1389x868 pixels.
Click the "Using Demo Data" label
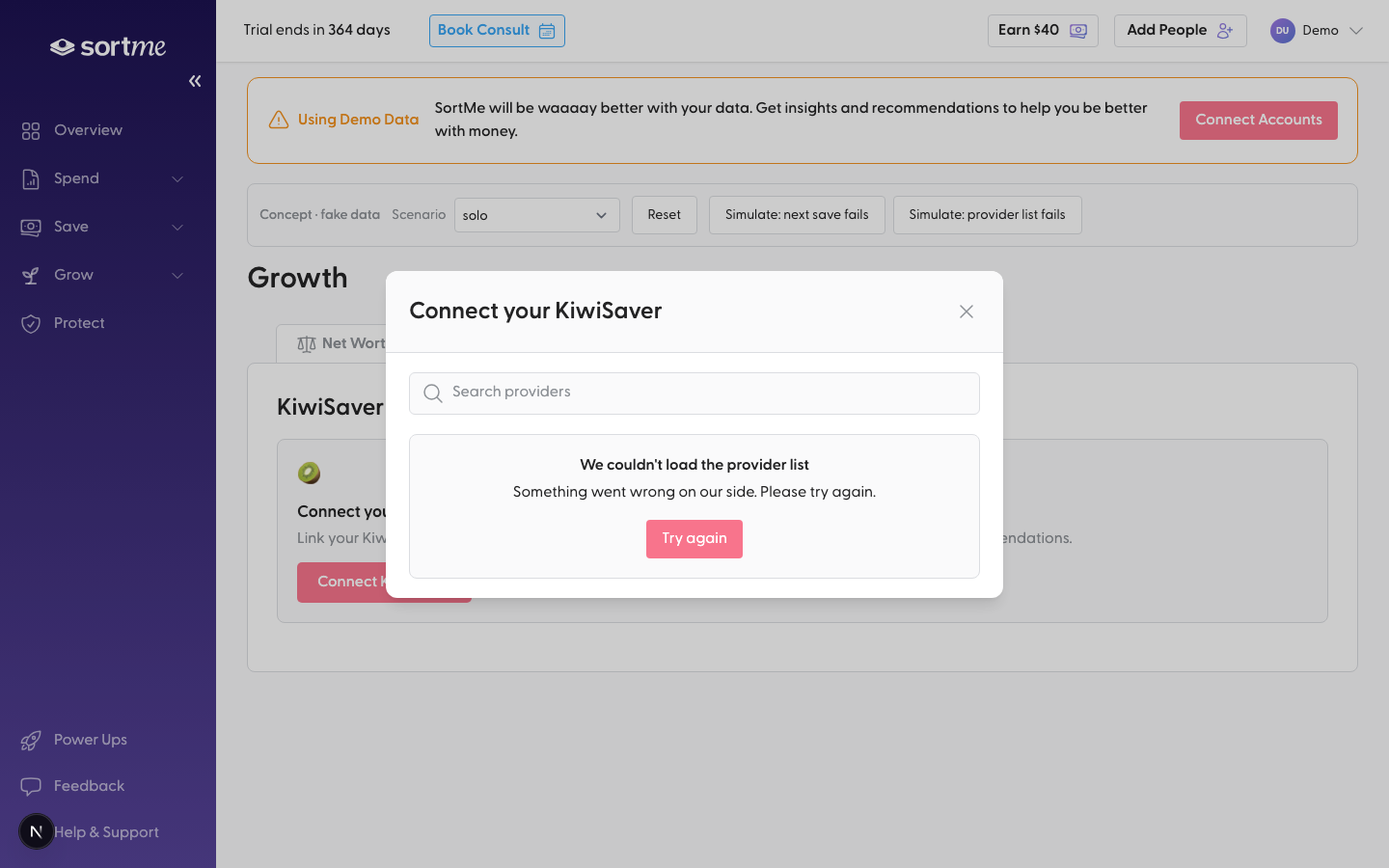click(x=358, y=120)
